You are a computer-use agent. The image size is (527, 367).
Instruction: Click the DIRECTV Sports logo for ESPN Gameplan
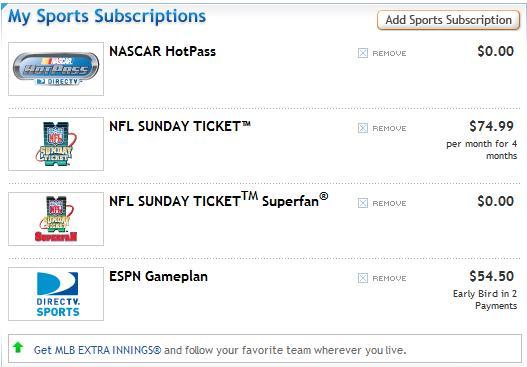[x=56, y=294]
